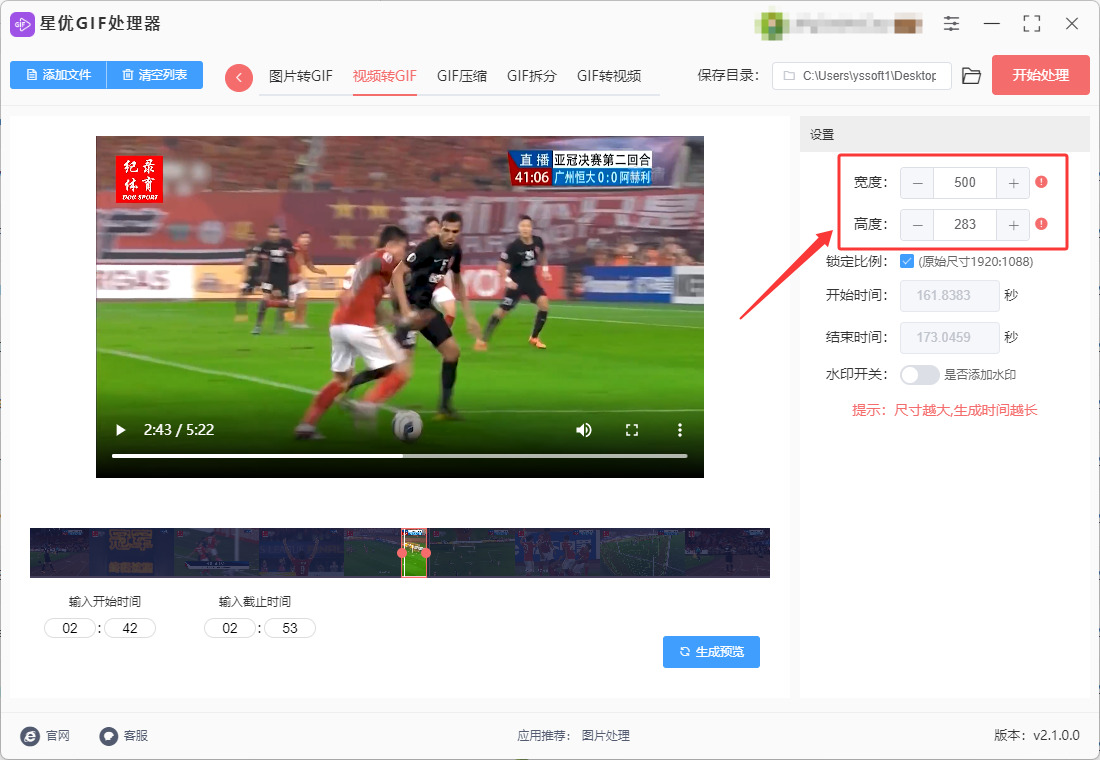Play the video with the play button
Viewport: 1100px width, 760px height.
tap(121, 429)
